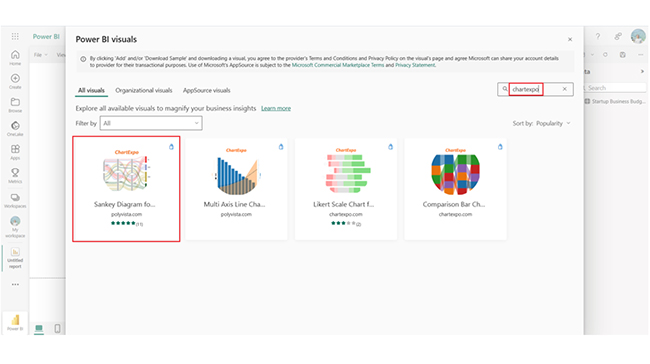This screenshot has height=364, width=650.
Task: Go to Home in left sidebar
Action: pyautogui.click(x=15, y=58)
